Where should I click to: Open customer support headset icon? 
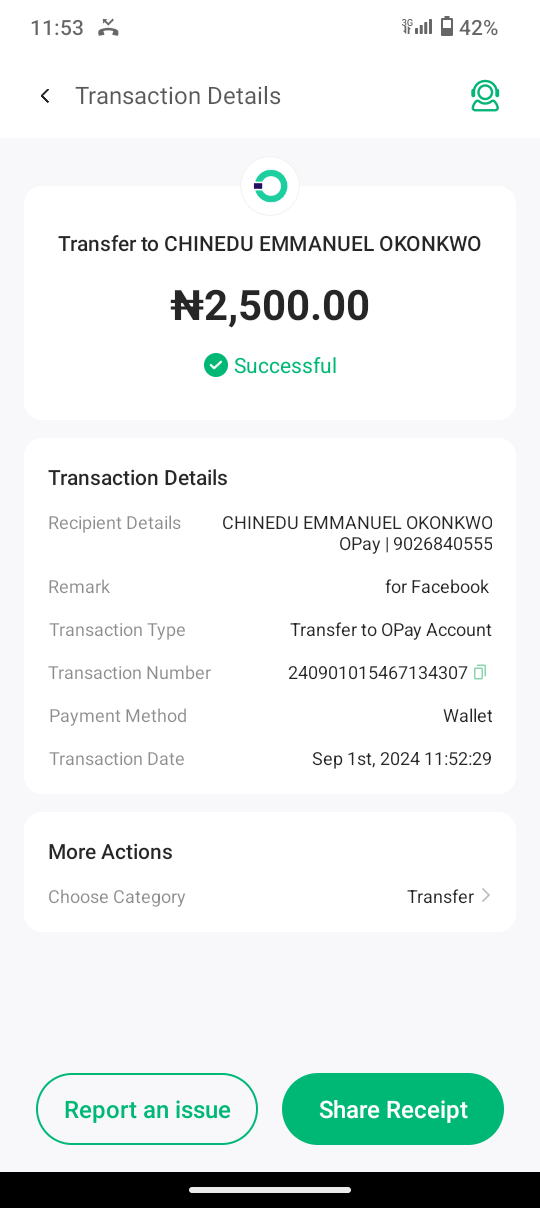pyautogui.click(x=485, y=96)
